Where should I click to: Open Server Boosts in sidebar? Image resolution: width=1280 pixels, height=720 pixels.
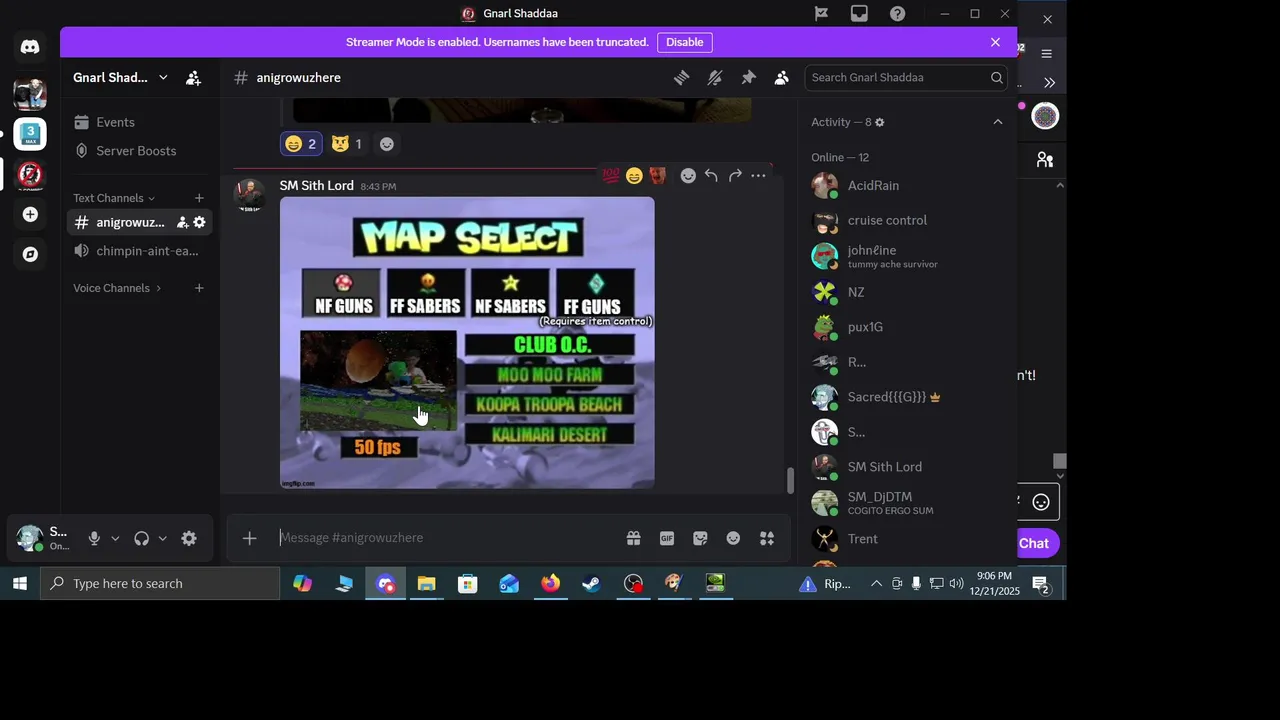coord(140,151)
